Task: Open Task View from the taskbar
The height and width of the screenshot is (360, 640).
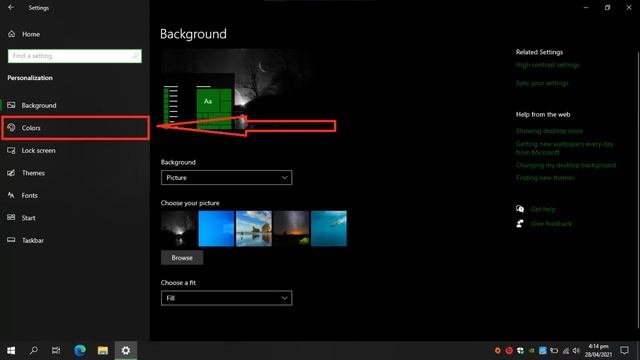Action: tap(56, 350)
